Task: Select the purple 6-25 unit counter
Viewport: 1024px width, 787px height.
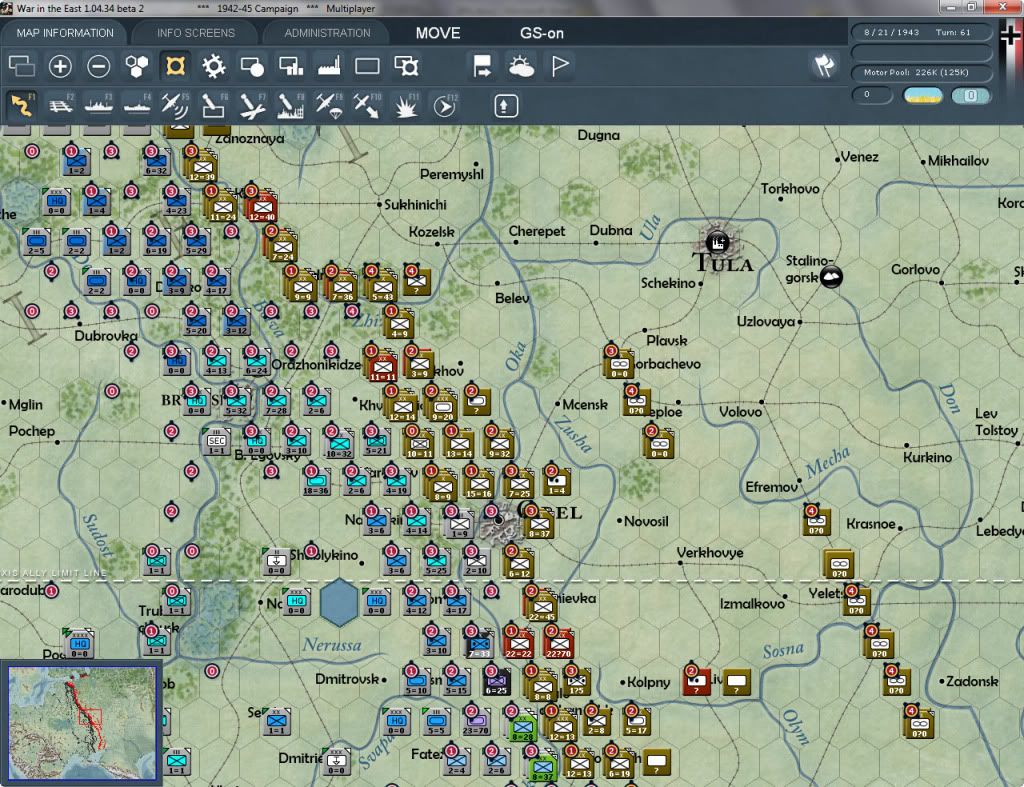Action: click(496, 681)
